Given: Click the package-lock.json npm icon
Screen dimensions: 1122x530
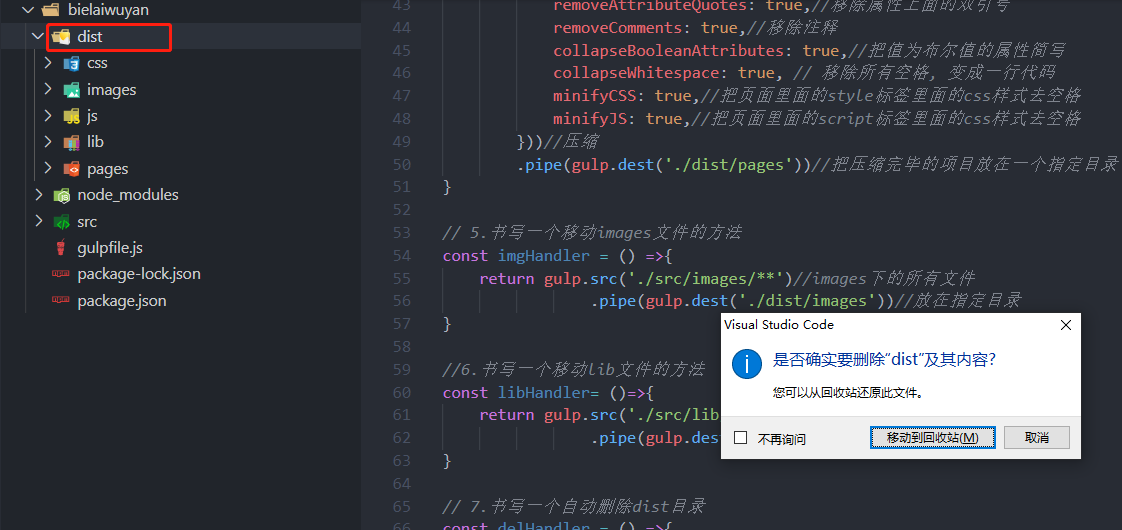Looking at the screenshot, I should [x=61, y=275].
